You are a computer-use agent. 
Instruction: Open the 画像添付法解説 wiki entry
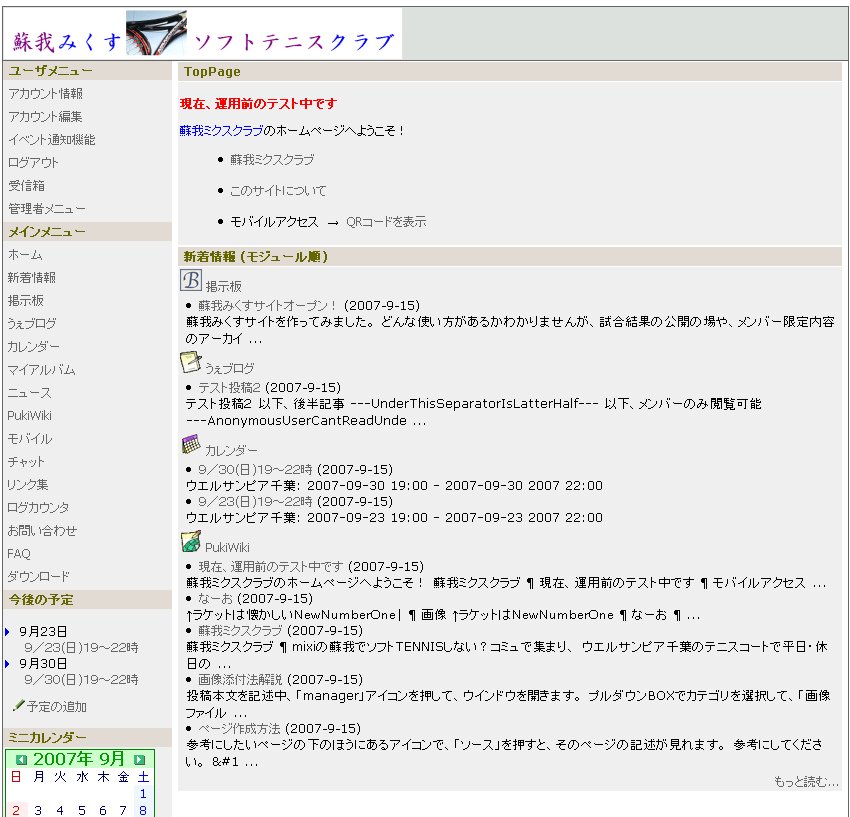pyautogui.click(x=241, y=679)
